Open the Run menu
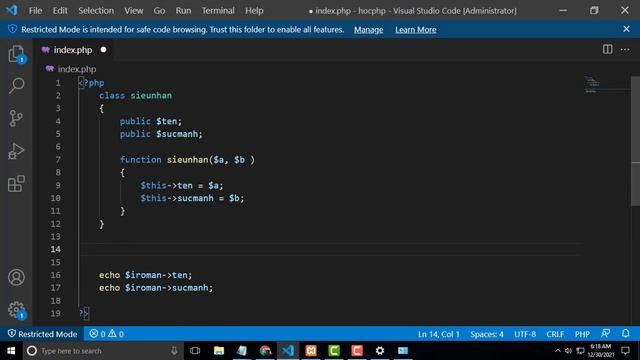This screenshot has height=360, width=640. point(183,11)
